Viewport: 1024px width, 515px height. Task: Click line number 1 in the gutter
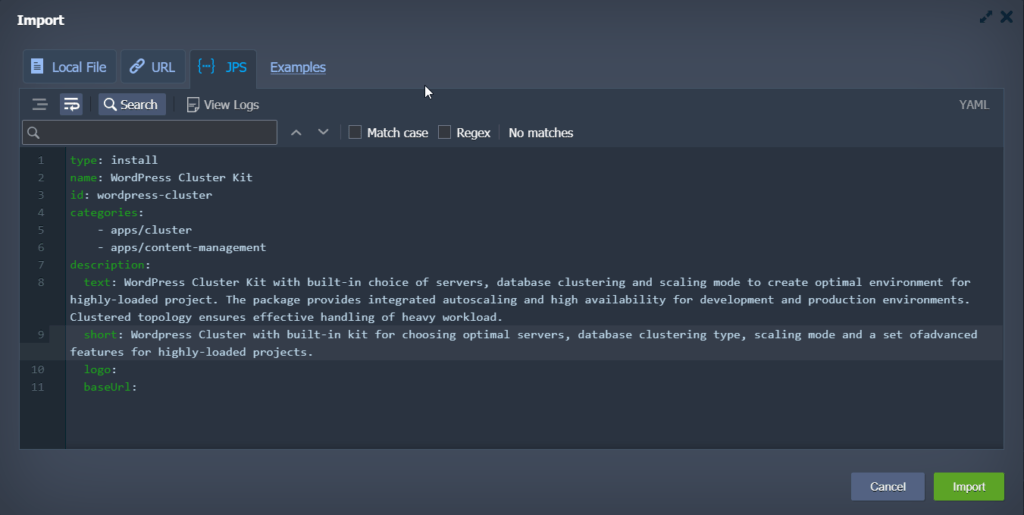click(41, 160)
